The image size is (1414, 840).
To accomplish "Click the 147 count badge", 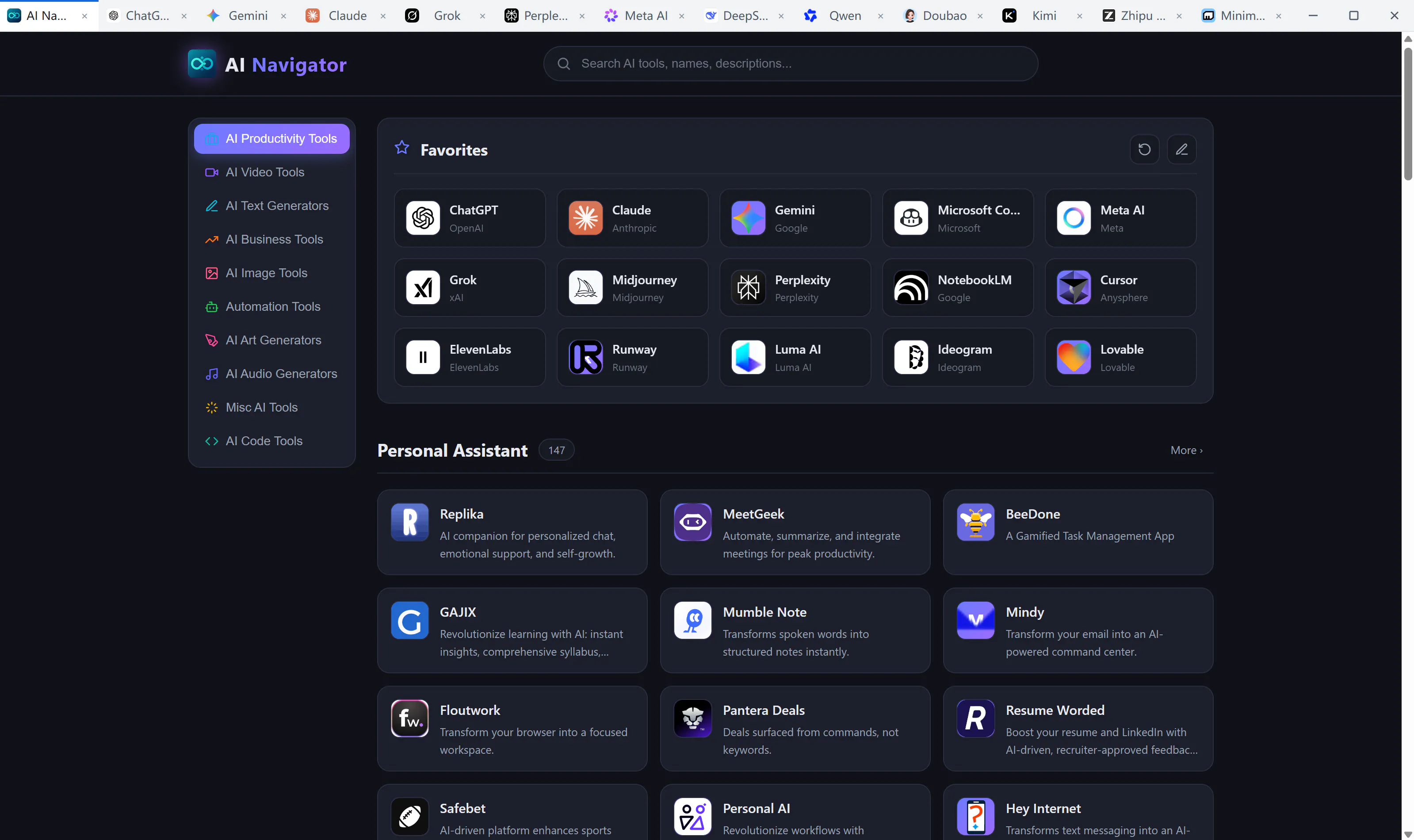I will (556, 450).
